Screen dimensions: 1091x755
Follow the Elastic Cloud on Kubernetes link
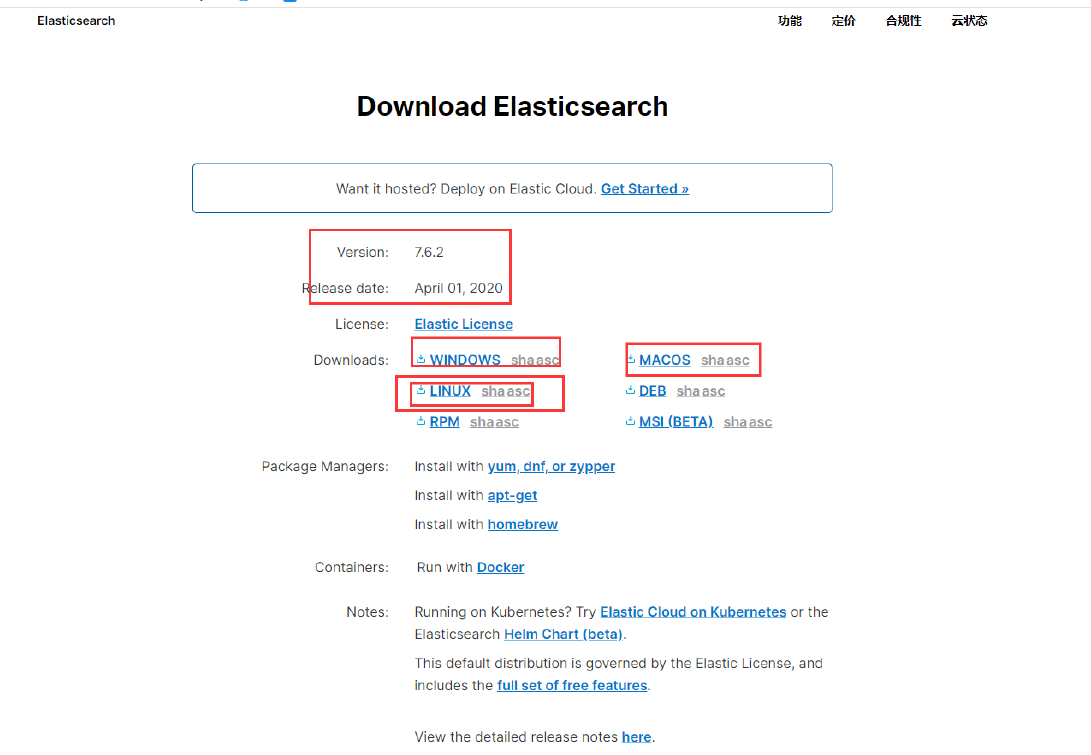point(692,612)
